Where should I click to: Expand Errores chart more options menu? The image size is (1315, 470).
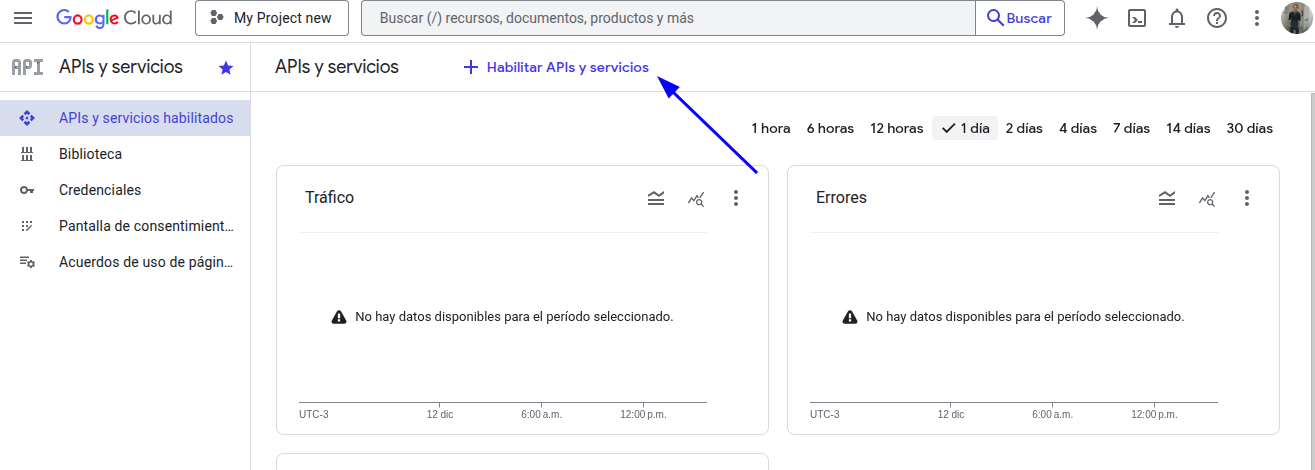coord(1247,198)
